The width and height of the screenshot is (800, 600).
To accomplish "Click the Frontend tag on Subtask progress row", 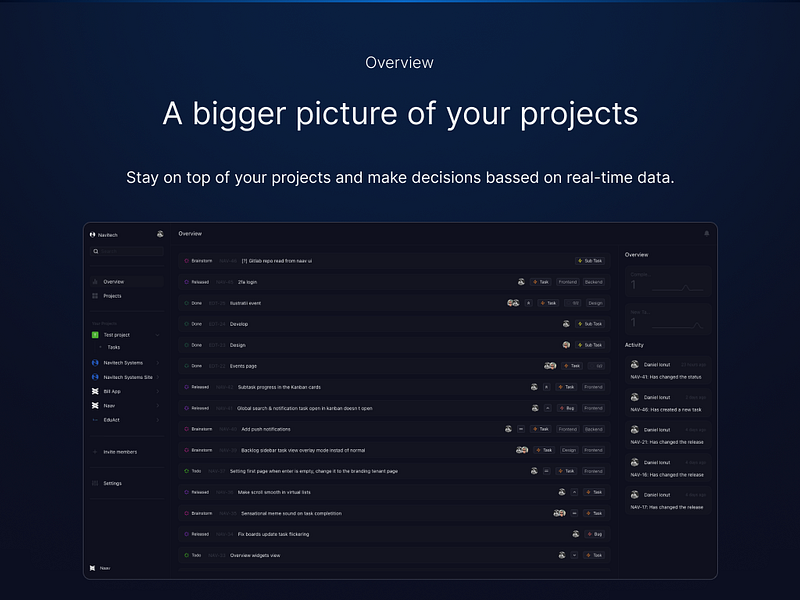I will pos(592,387).
